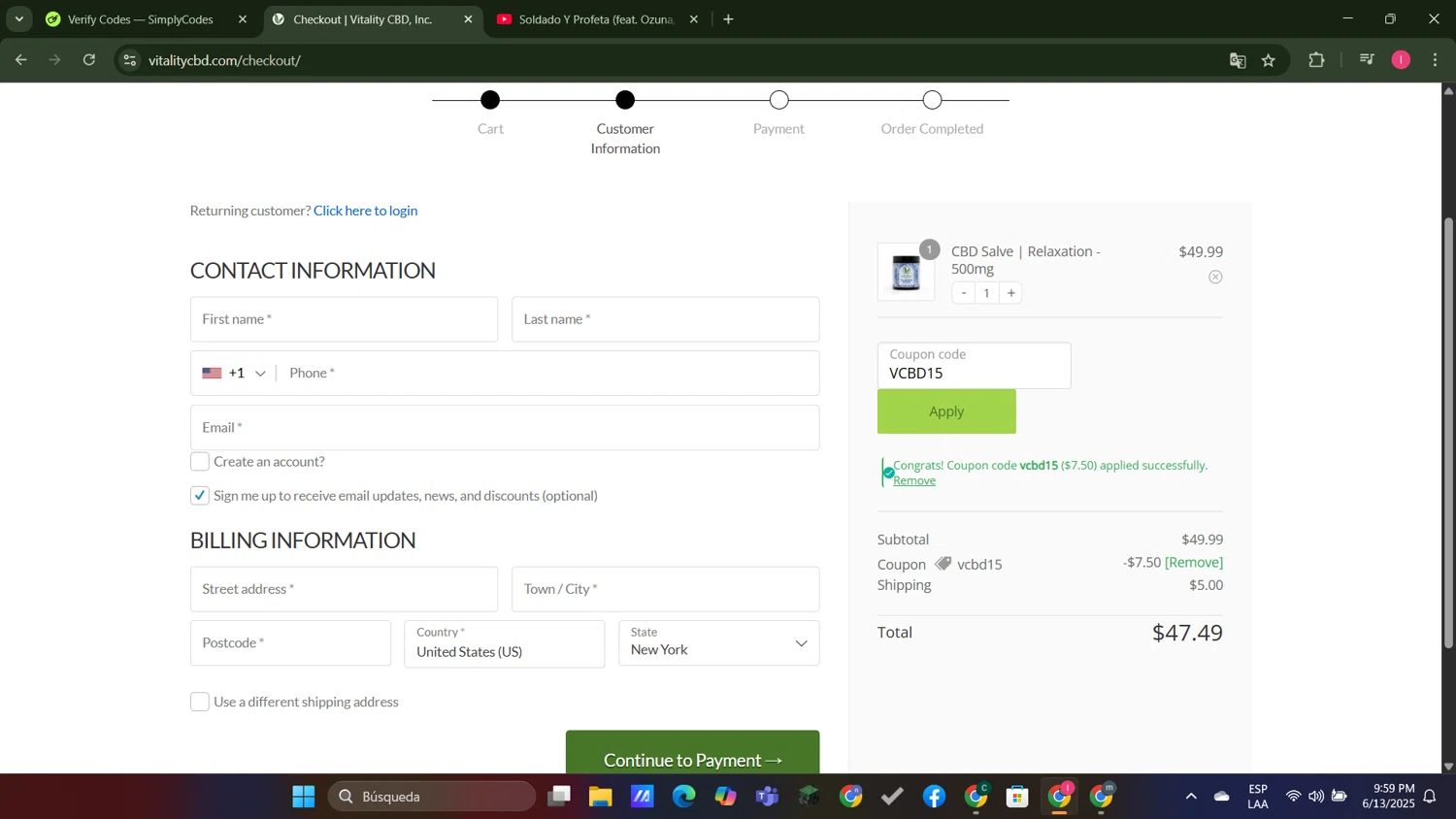Open Task View from the taskbar
The width and height of the screenshot is (1456, 819).
[x=558, y=797]
